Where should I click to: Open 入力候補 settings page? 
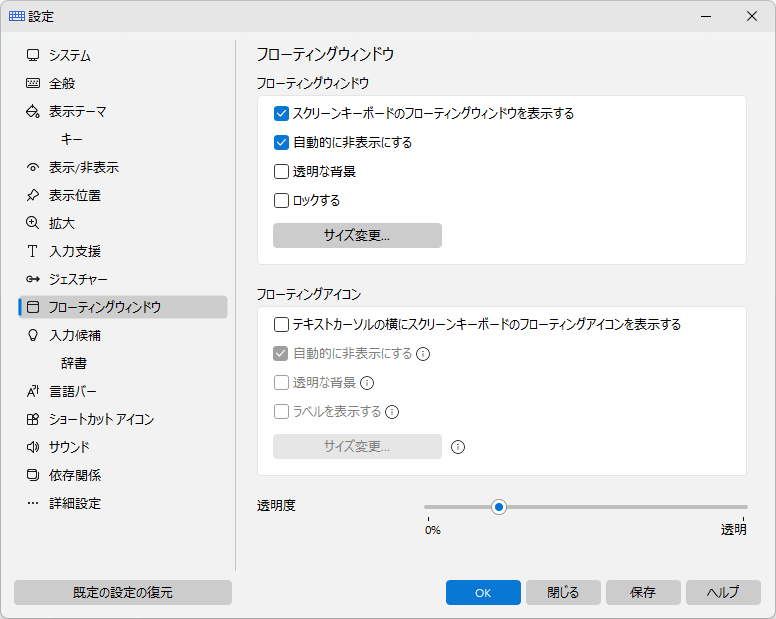click(123, 335)
